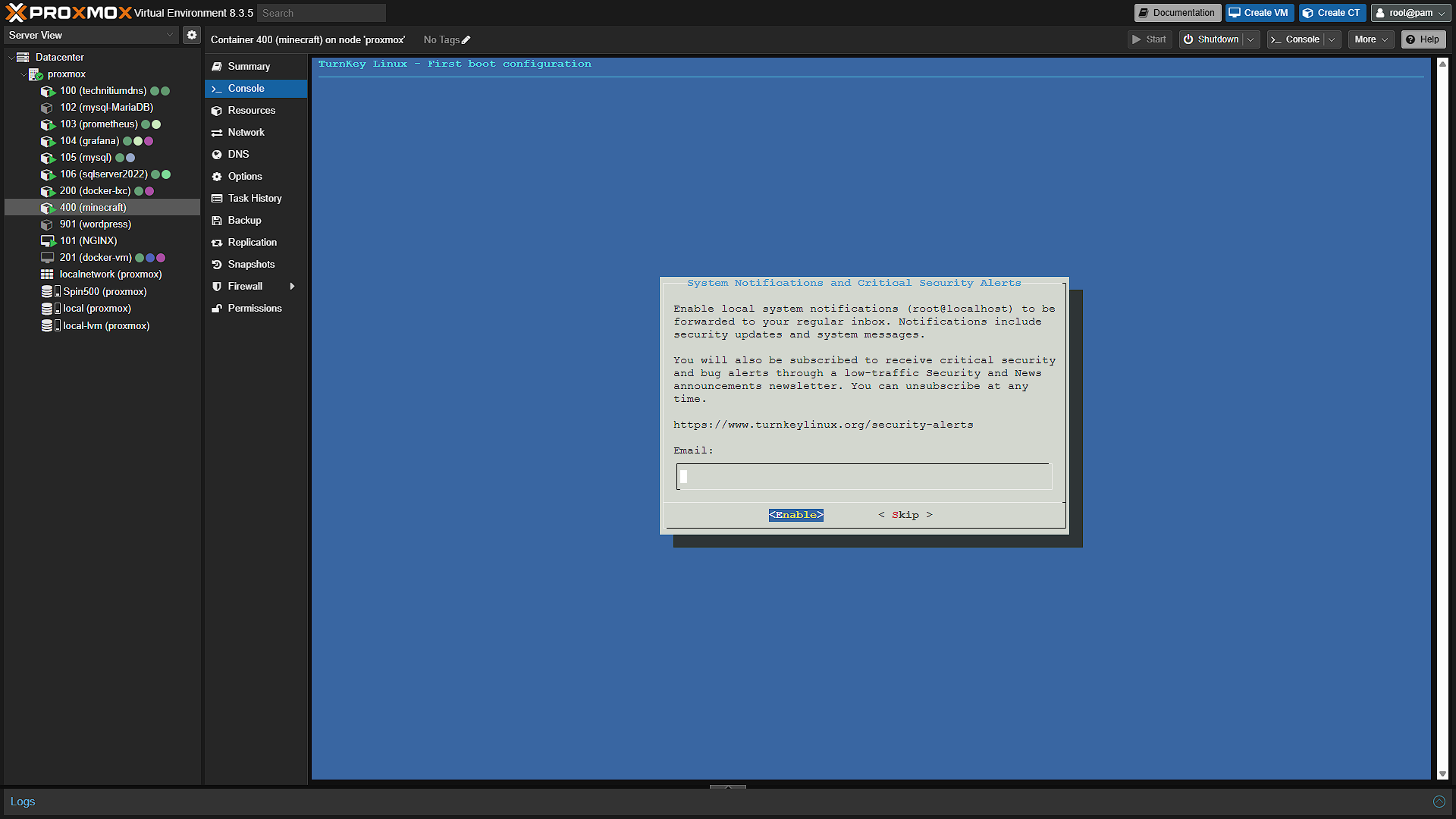This screenshot has height=819, width=1456.
Task: Open local-lvm (proxmox) storage
Action: 106,325
